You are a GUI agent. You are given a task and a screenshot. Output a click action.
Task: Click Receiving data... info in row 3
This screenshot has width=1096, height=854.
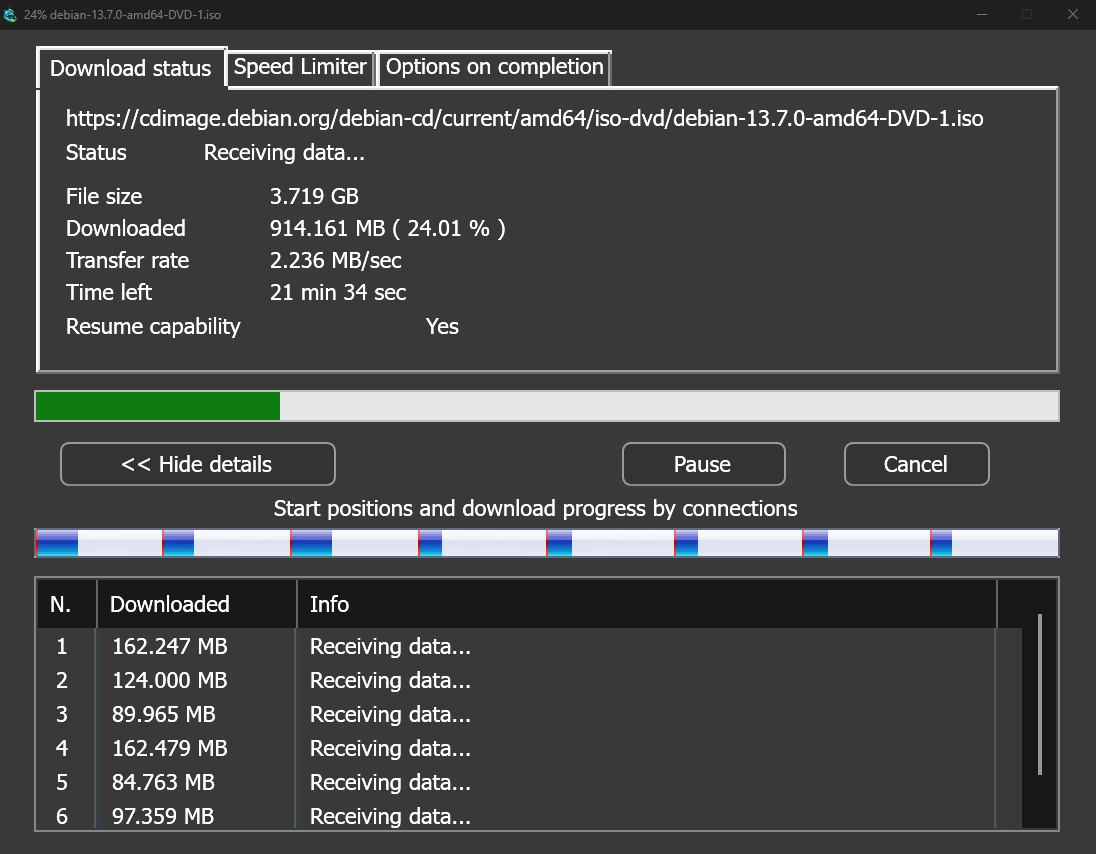pos(390,714)
